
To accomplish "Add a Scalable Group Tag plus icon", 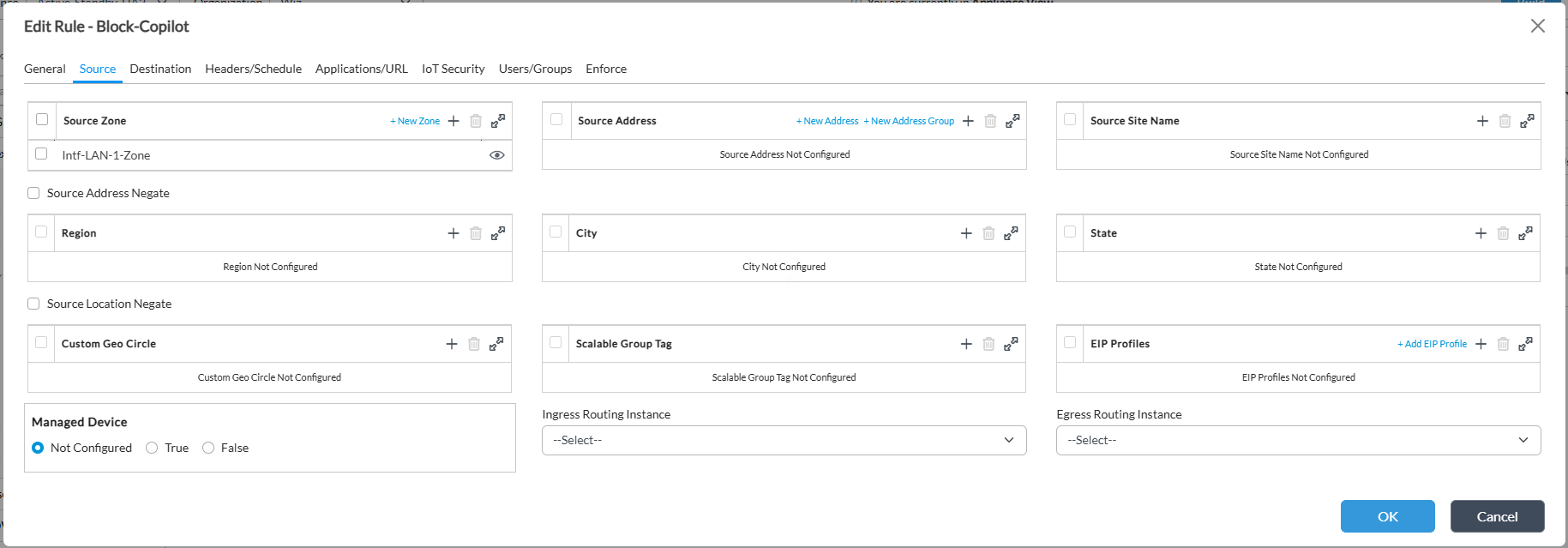I will (966, 344).
